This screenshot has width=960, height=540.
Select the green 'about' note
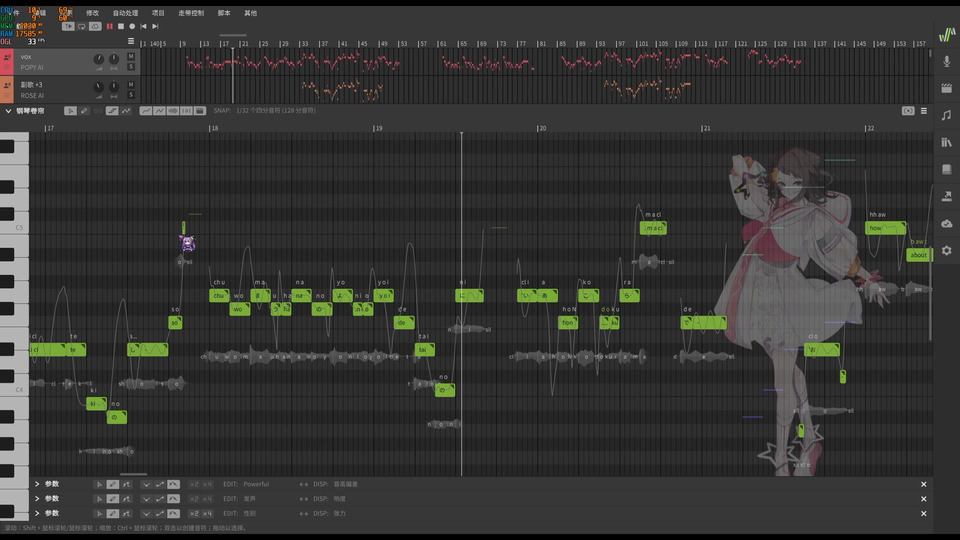click(x=918, y=255)
